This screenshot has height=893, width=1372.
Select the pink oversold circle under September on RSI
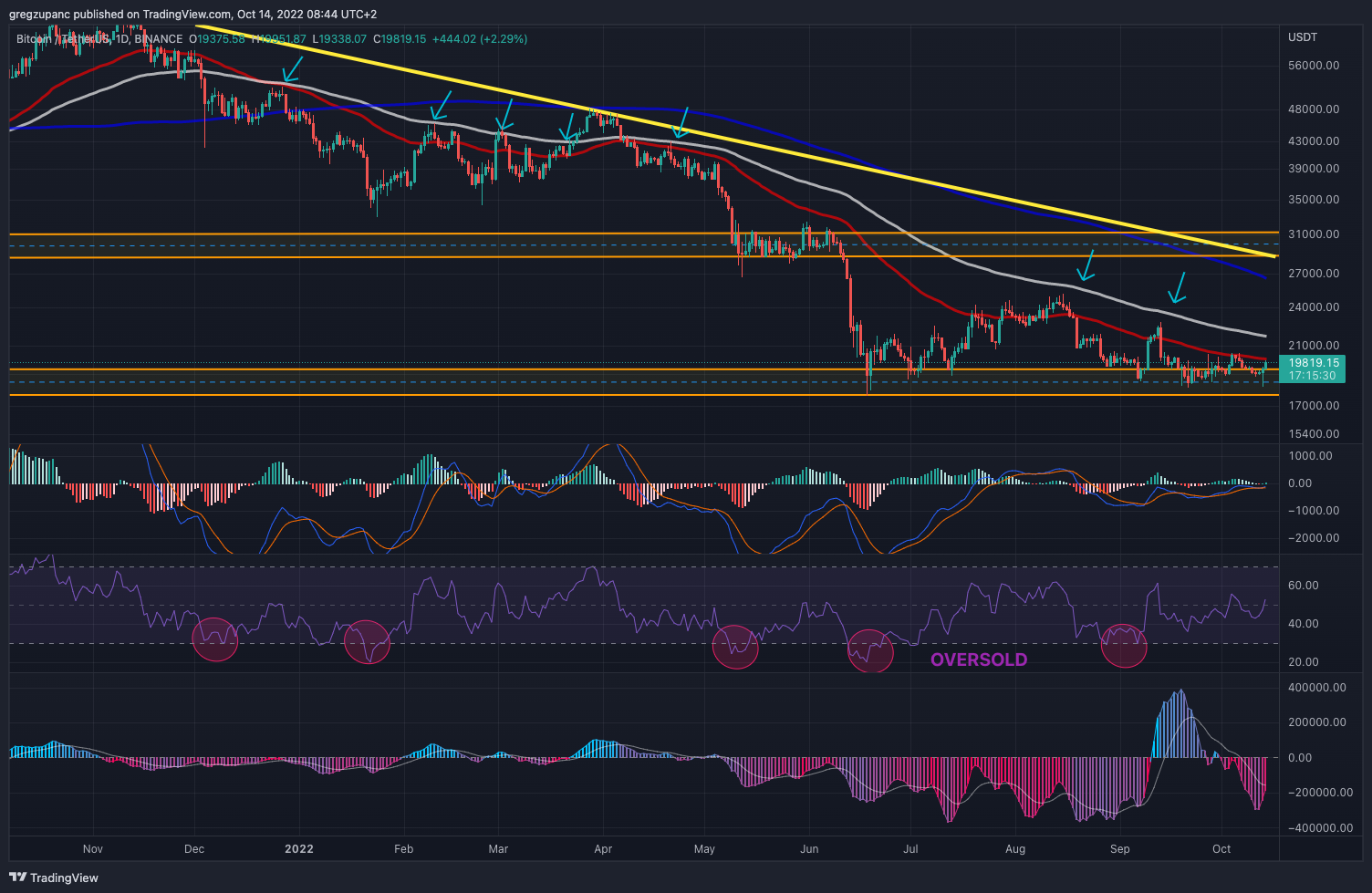coord(1125,645)
